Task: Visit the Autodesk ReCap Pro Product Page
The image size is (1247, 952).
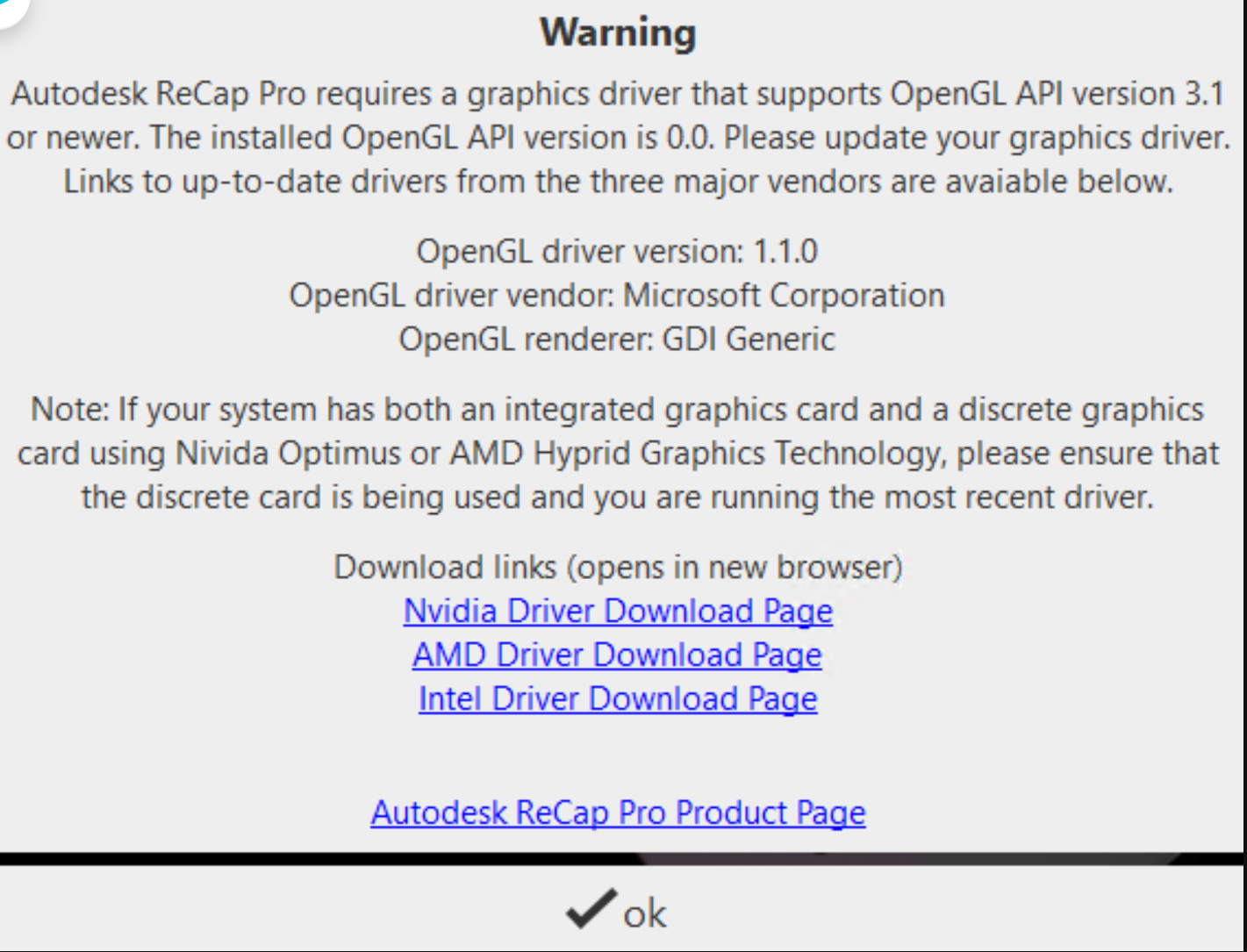Action: pos(618,812)
